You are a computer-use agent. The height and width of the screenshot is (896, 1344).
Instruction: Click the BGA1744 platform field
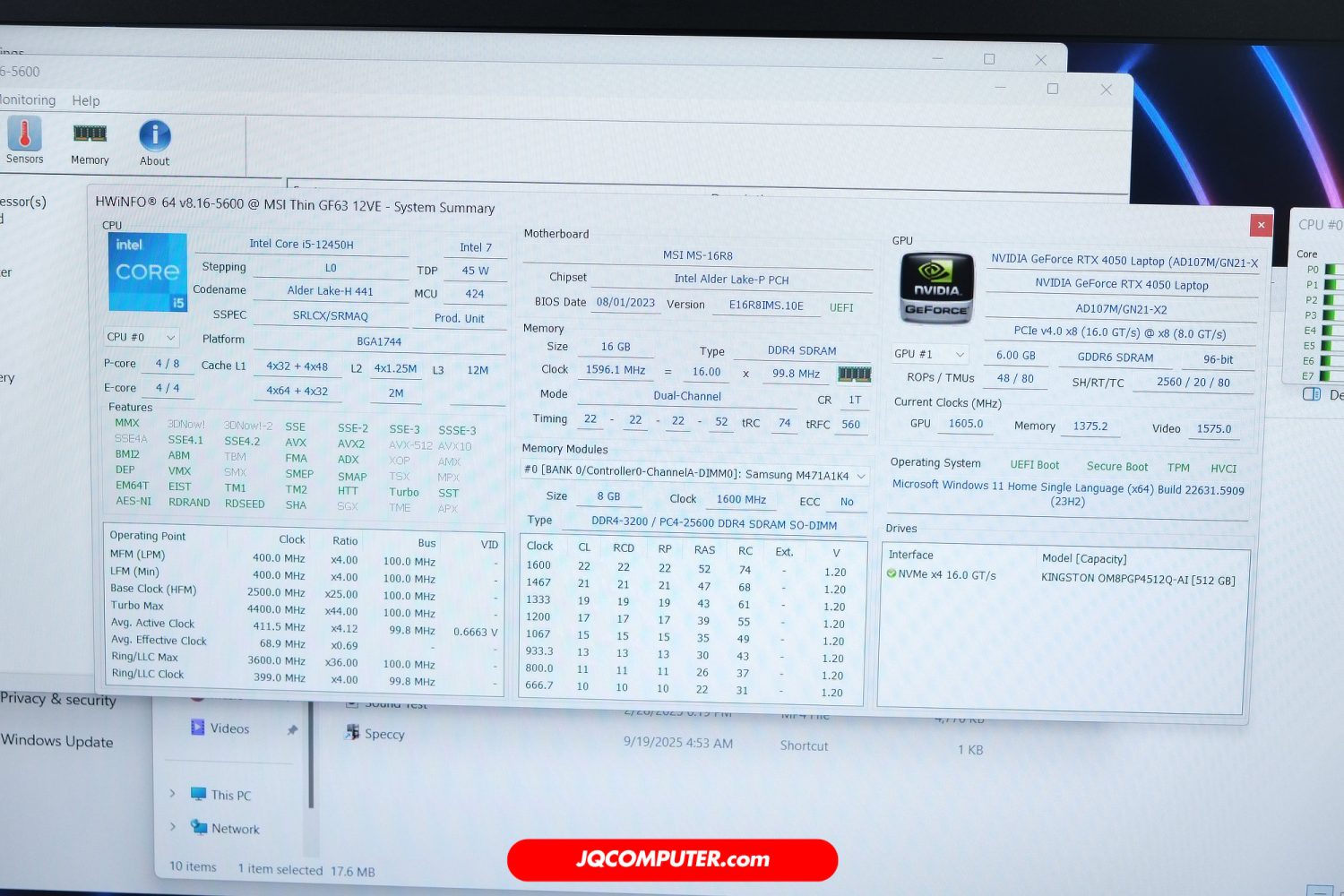pyautogui.click(x=379, y=341)
